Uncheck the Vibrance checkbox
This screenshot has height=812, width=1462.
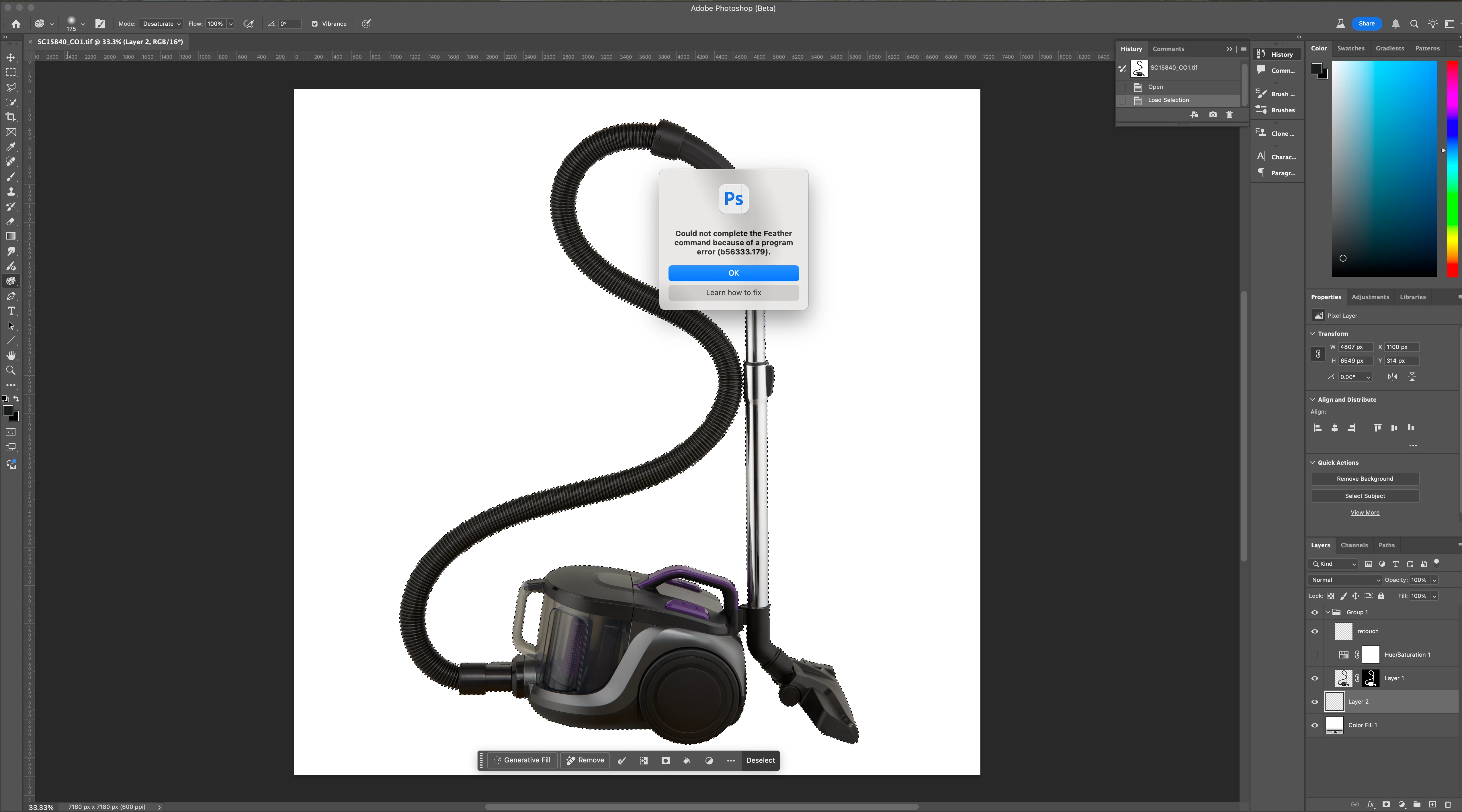click(x=315, y=24)
